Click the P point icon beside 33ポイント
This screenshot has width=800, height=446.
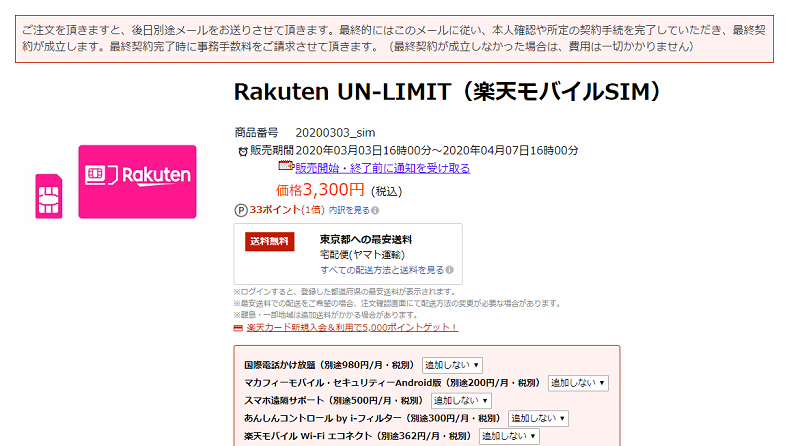[241, 210]
